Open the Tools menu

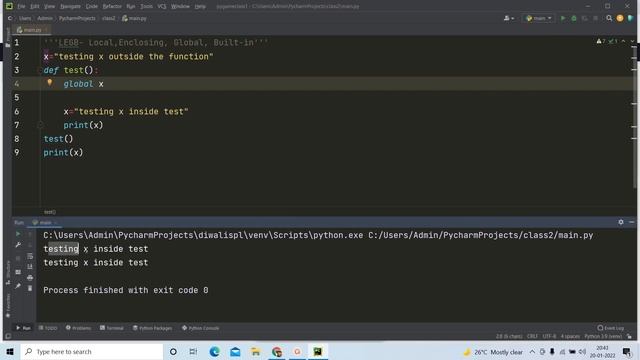[x=147, y=7]
